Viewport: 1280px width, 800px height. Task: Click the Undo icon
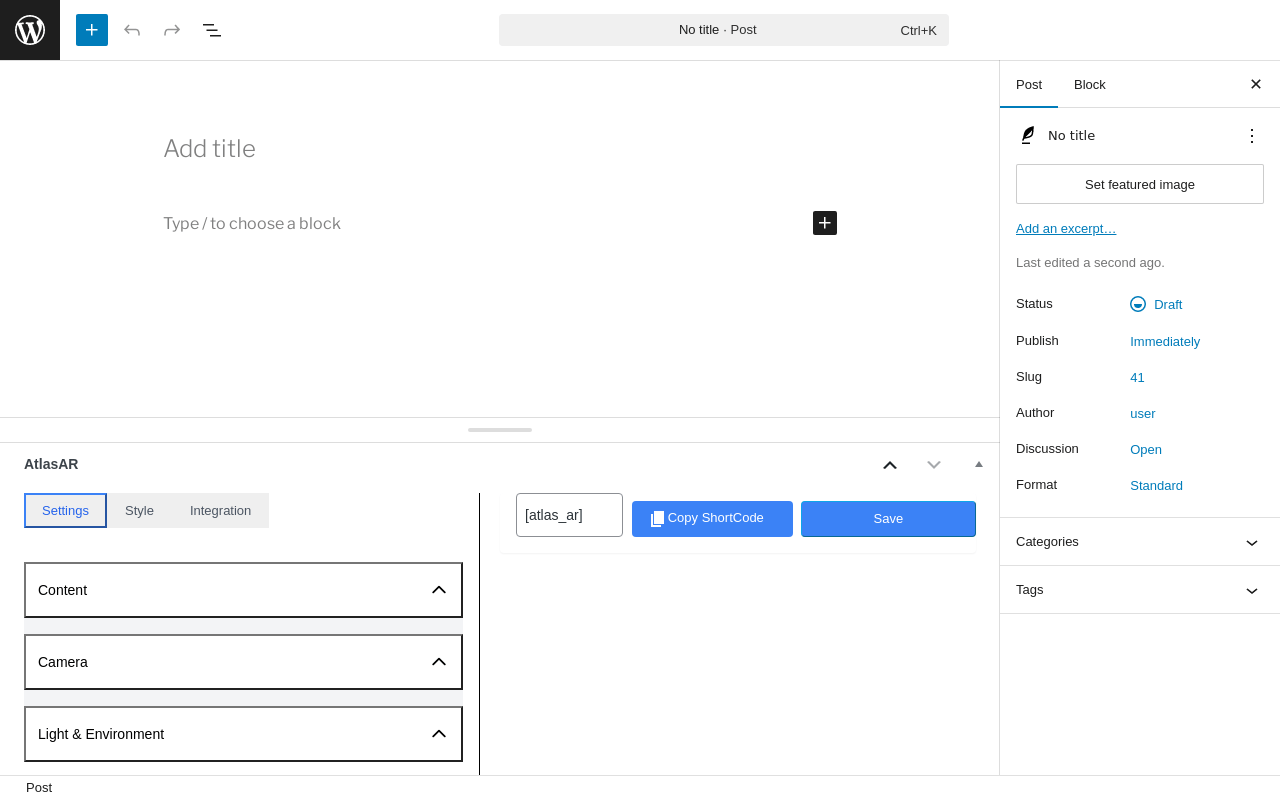(x=132, y=30)
